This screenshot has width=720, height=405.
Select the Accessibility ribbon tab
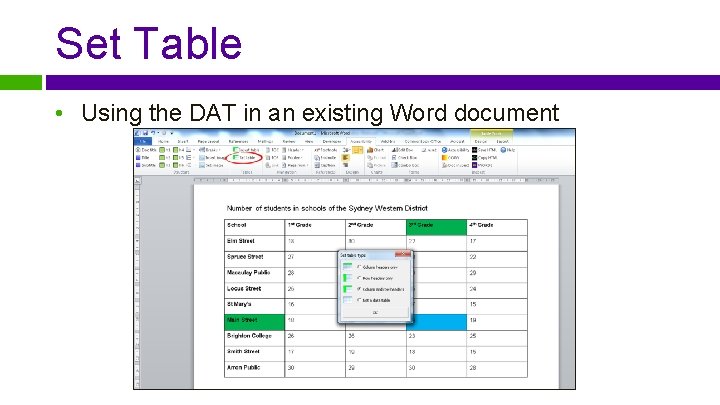(361, 141)
